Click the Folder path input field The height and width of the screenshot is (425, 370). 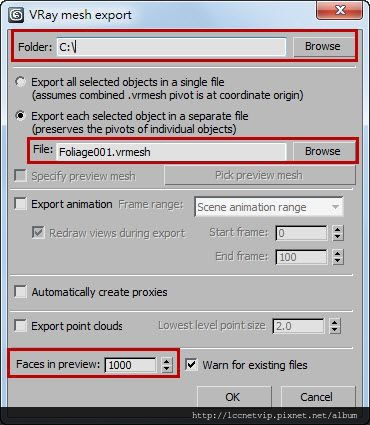pyautogui.click(x=171, y=47)
